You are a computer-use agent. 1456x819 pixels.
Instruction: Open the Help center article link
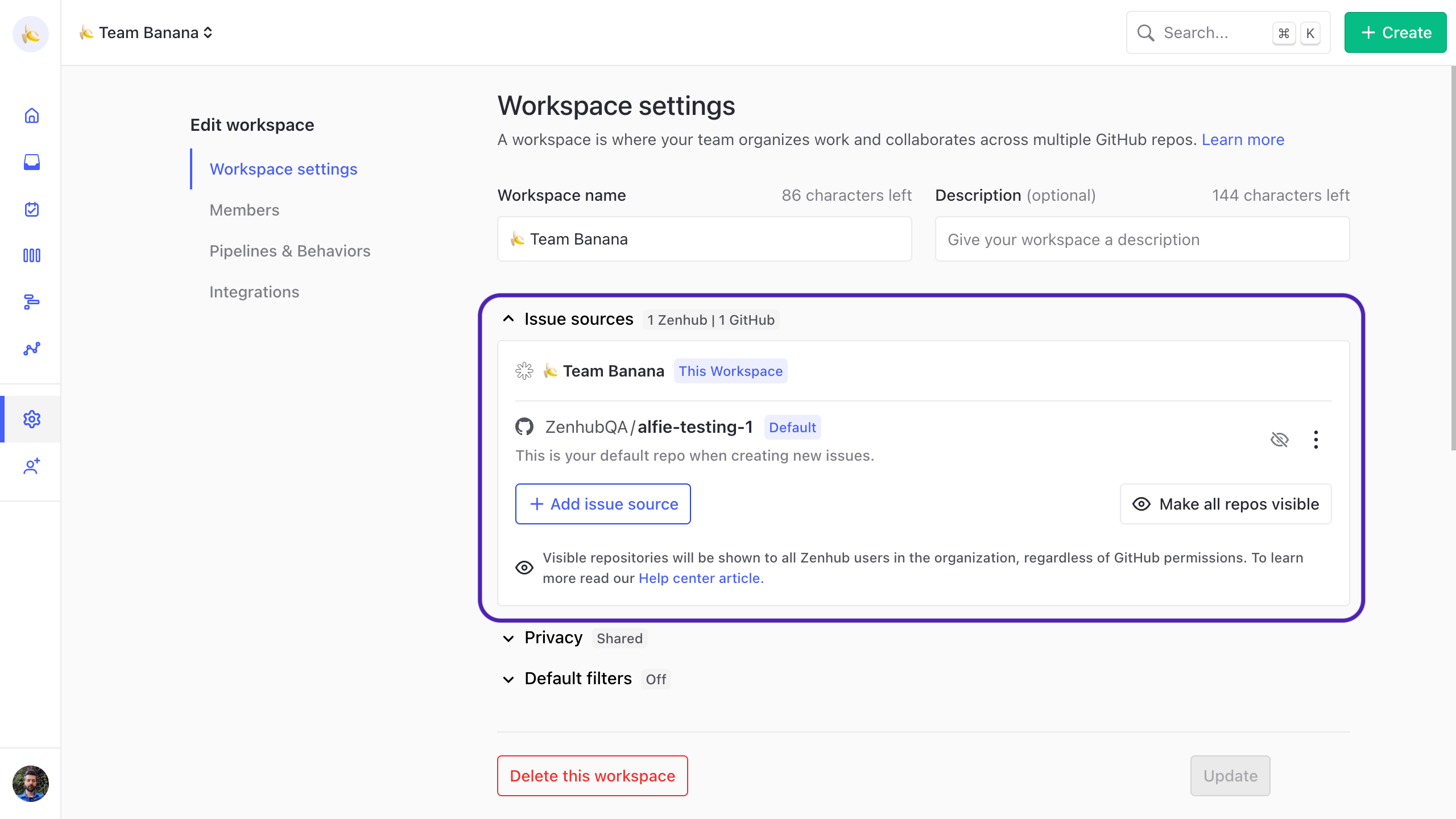[701, 578]
